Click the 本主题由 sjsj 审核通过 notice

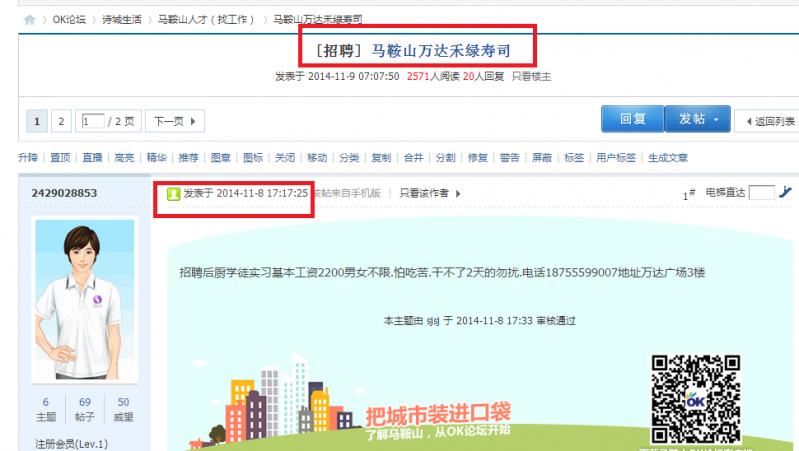click(x=480, y=321)
